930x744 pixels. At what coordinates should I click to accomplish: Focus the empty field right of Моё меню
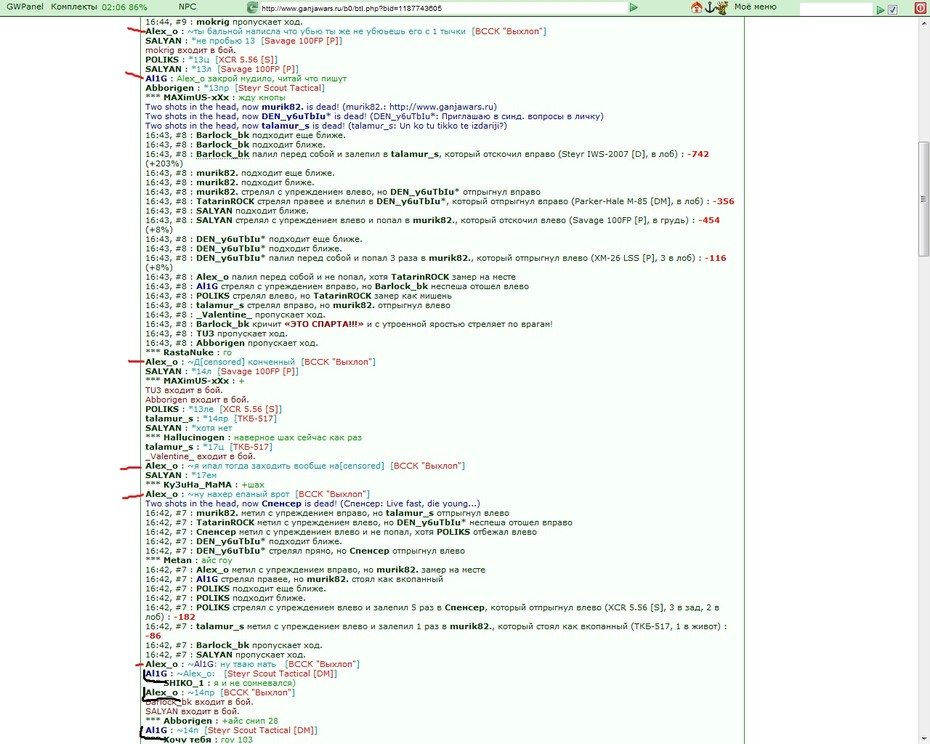coord(836,9)
